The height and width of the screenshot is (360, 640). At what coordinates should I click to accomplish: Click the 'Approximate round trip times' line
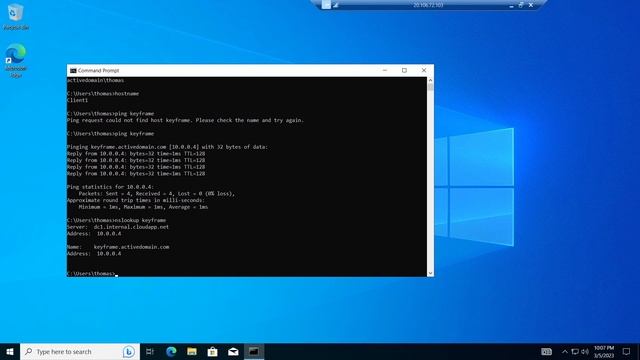(136, 200)
